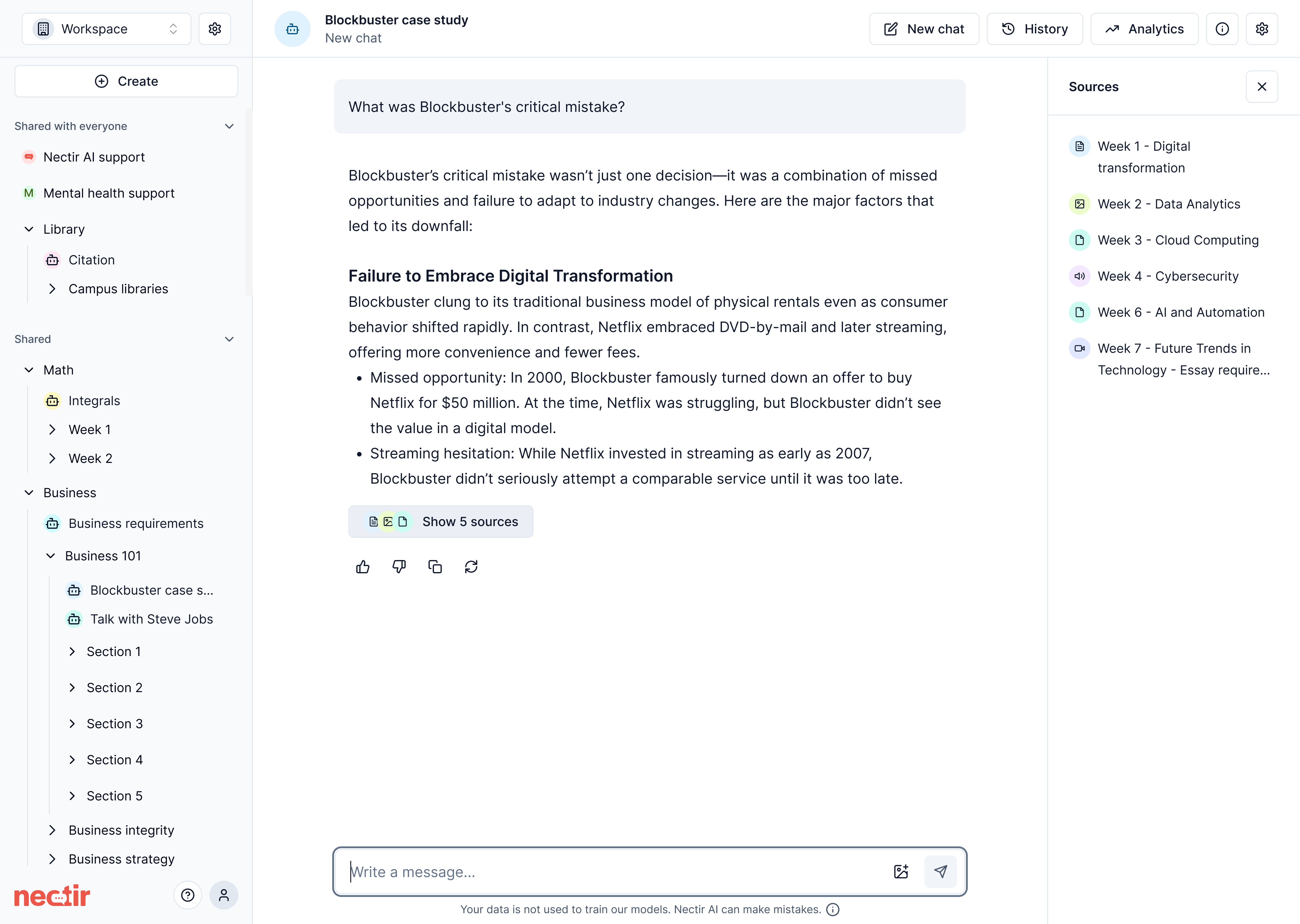Viewport: 1300px width, 924px height.
Task: Expand Week 1 under Math
Action: pyautogui.click(x=52, y=430)
